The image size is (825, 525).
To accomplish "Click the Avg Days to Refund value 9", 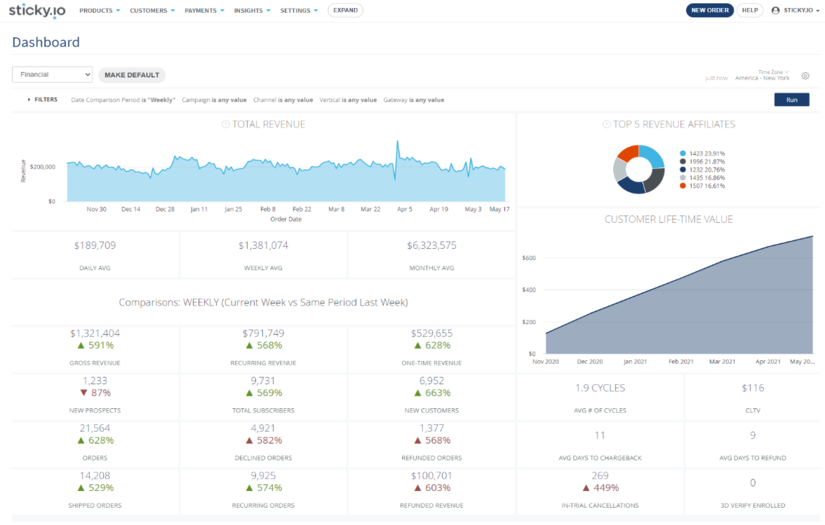I will [x=752, y=436].
